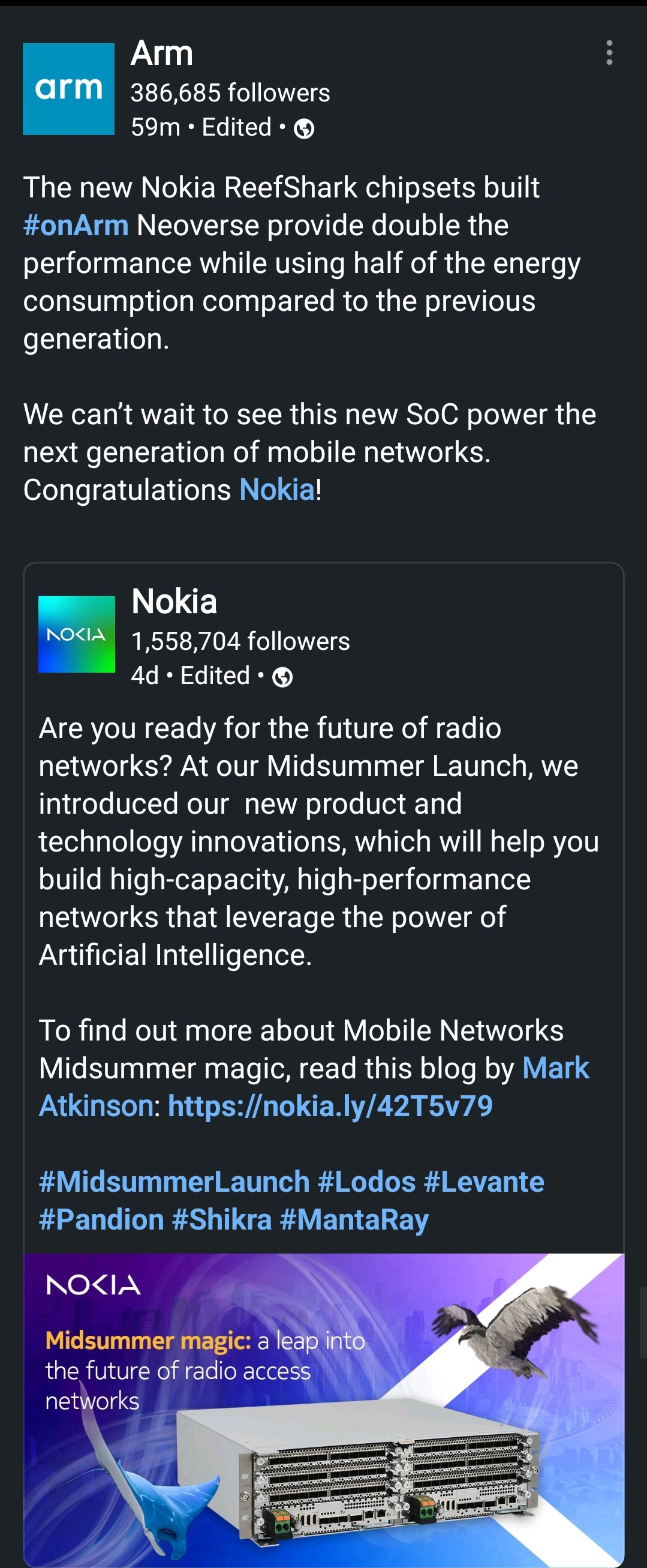Tap the #Shikra hashtag
This screenshot has height=1568, width=647.
(x=222, y=1219)
